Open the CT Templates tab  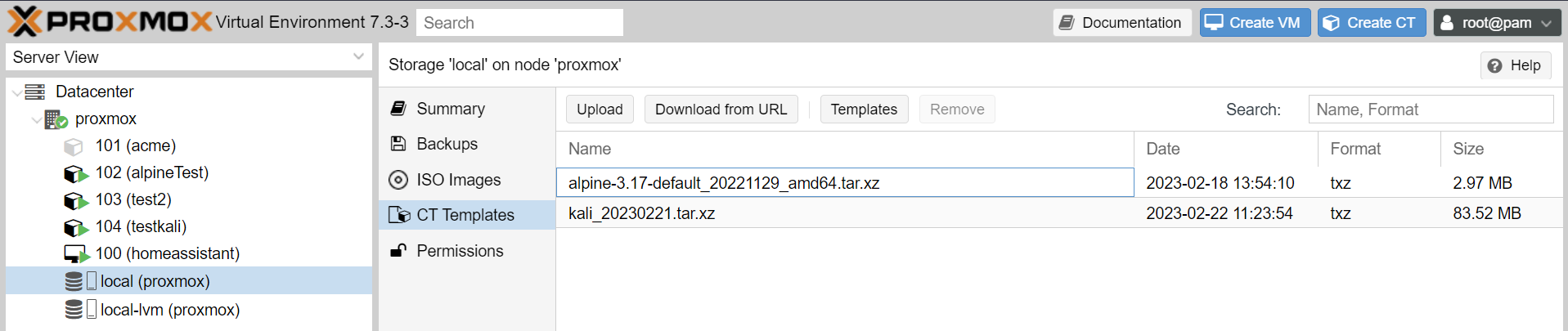pyautogui.click(x=465, y=215)
